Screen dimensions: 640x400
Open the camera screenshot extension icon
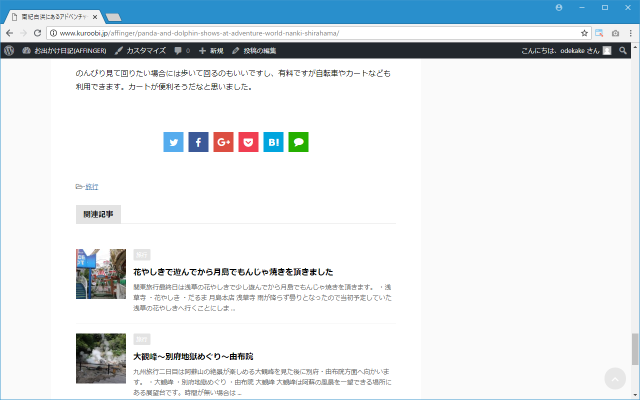[615, 33]
